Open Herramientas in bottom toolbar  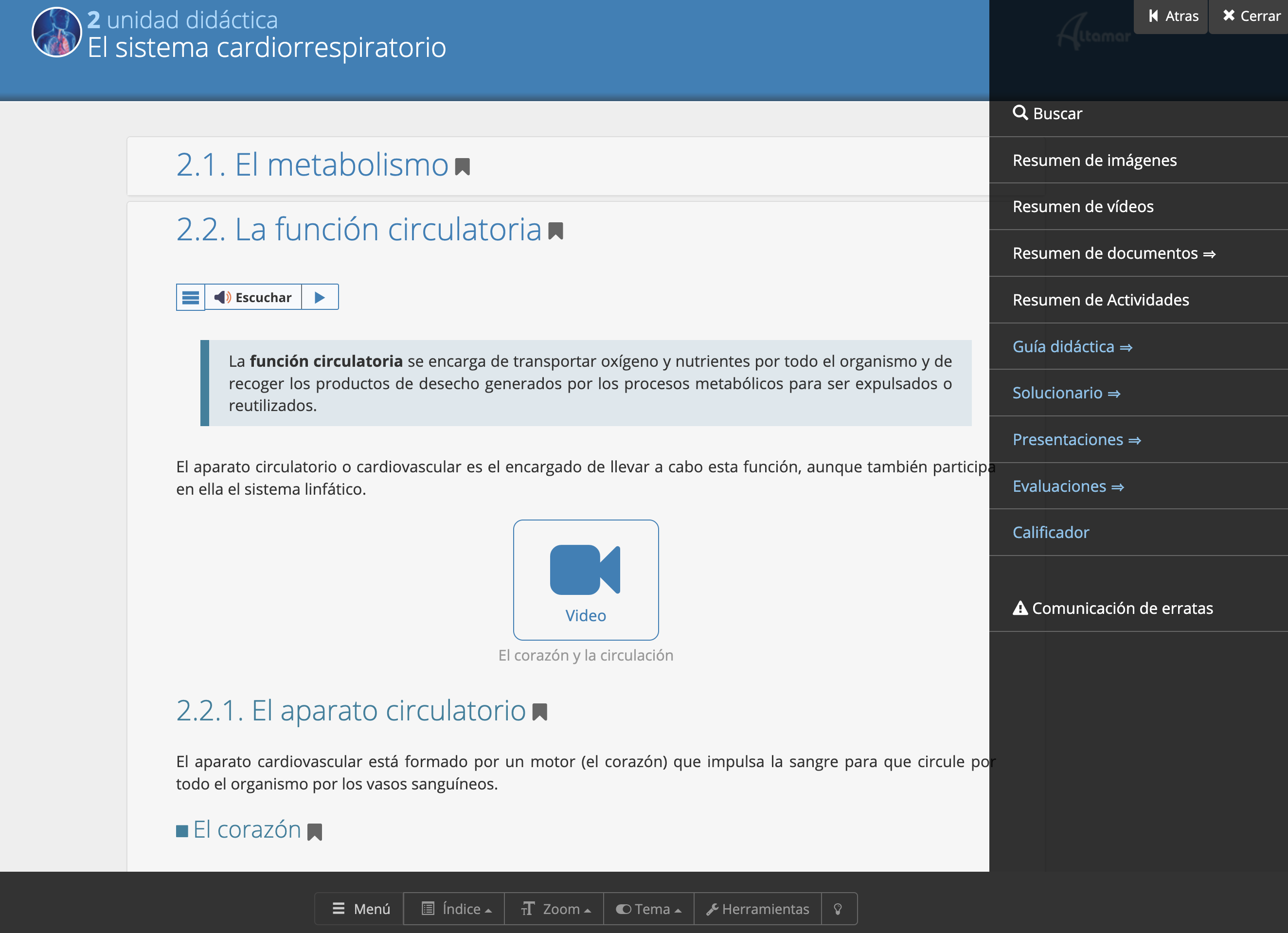(758, 909)
